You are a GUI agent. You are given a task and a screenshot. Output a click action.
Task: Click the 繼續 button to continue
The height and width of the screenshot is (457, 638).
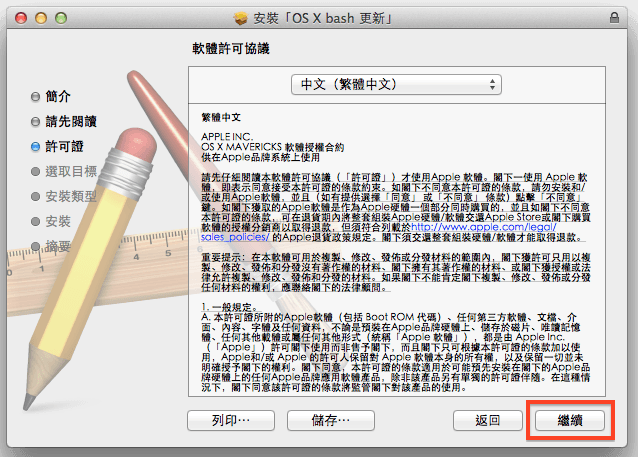point(570,420)
